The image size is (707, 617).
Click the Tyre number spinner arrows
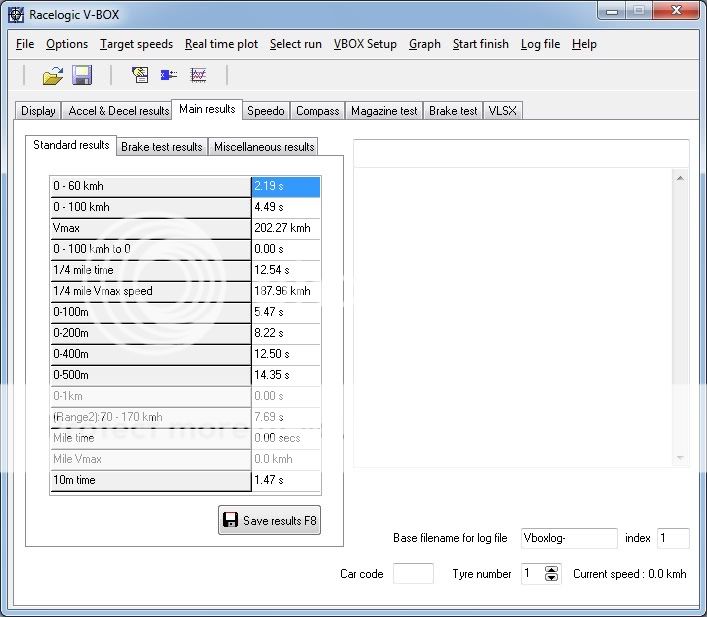pos(551,574)
